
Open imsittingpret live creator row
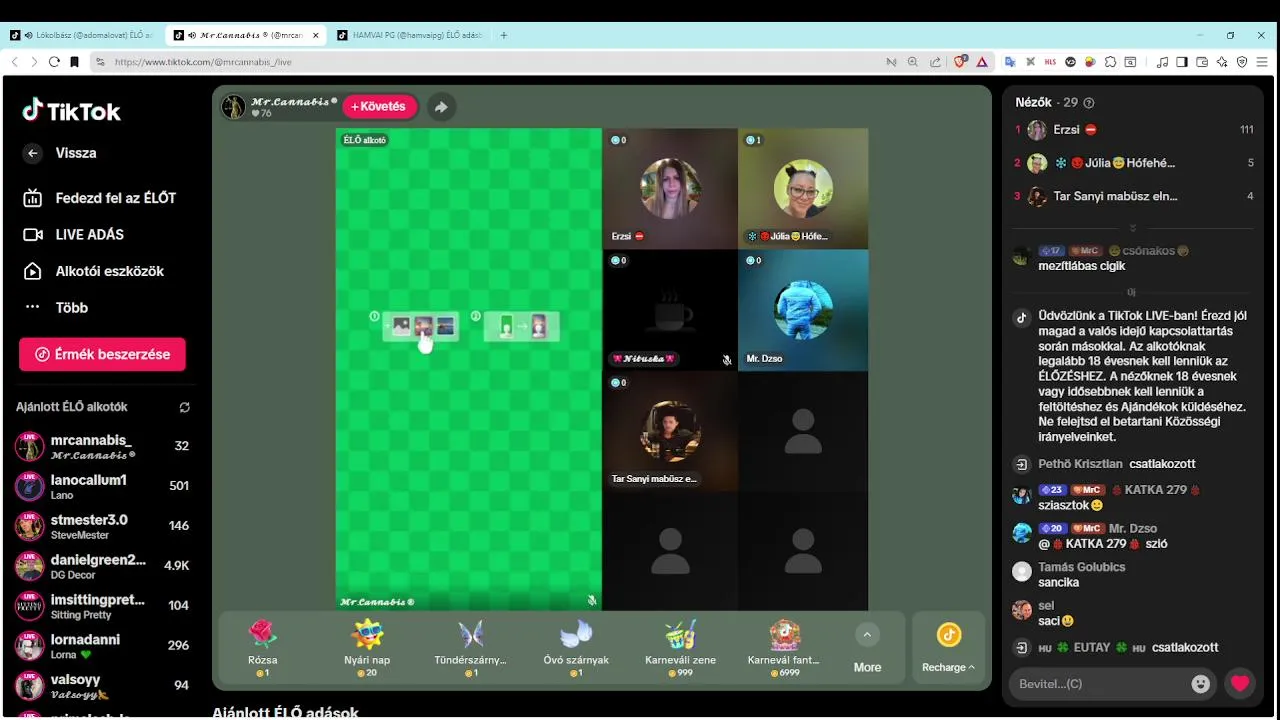(x=102, y=606)
